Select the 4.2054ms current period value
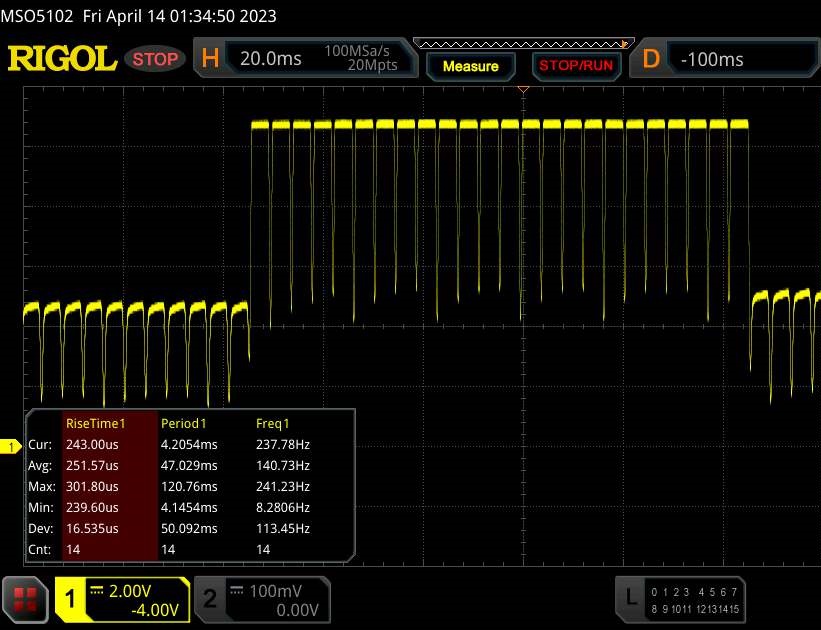The image size is (821, 630). (x=189, y=445)
